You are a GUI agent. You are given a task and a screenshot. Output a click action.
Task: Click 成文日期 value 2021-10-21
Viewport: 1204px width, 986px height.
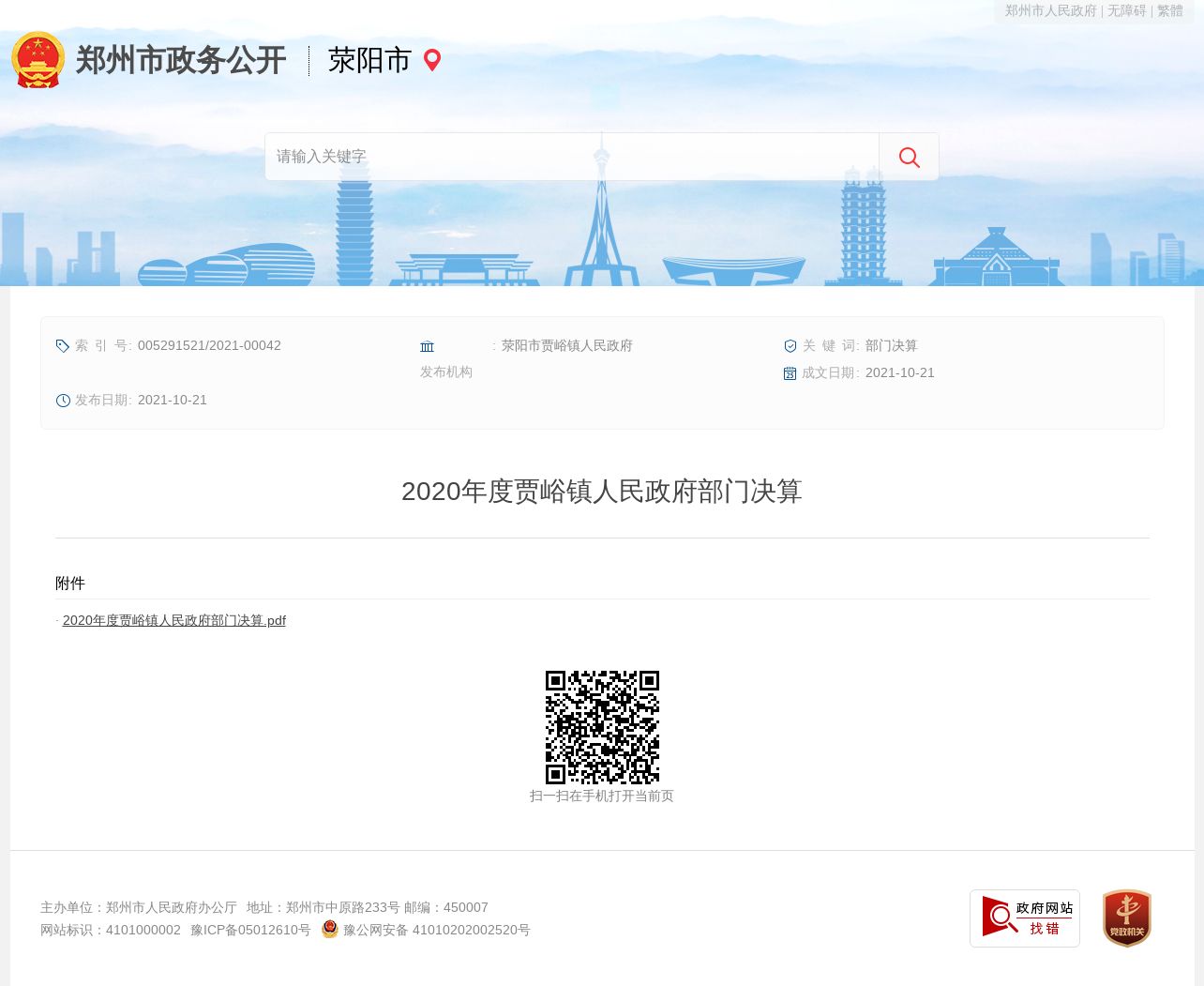tap(900, 372)
